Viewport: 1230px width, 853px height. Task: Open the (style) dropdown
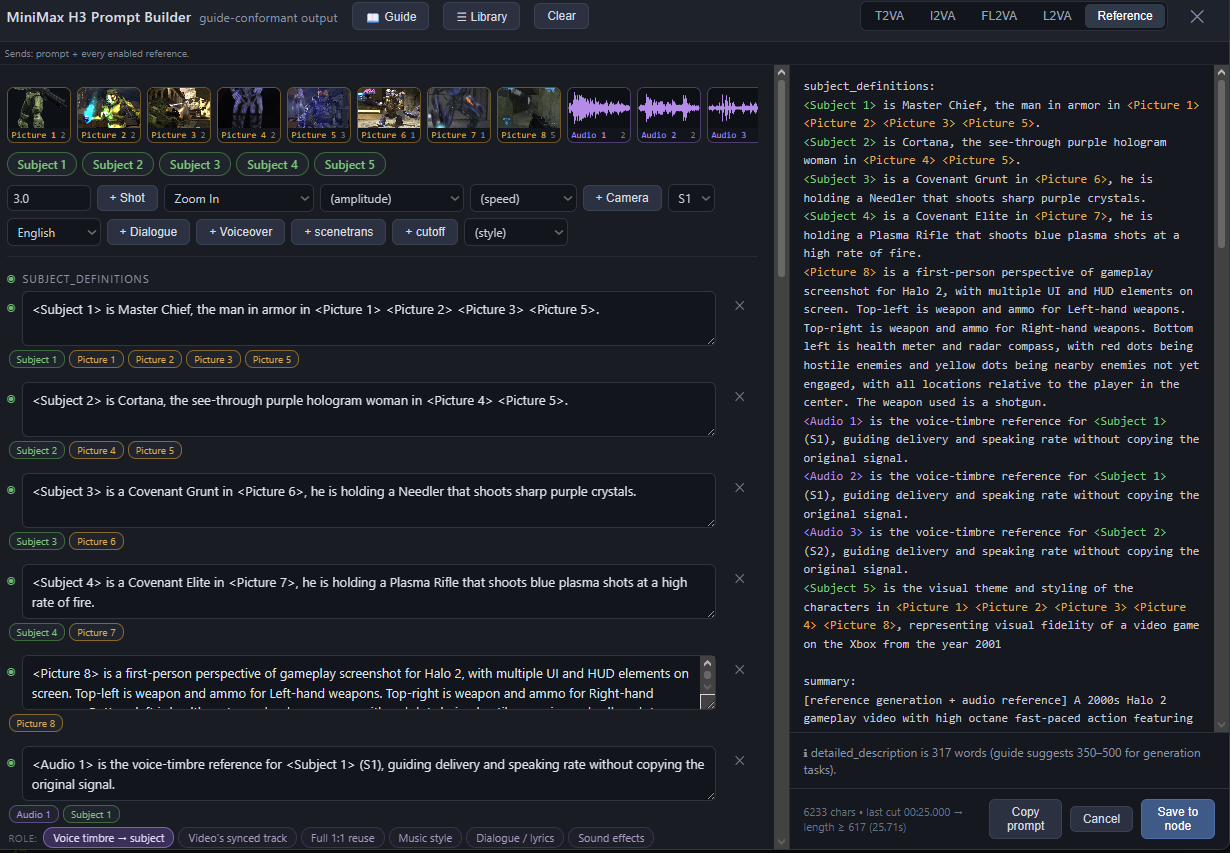pyautogui.click(x=516, y=232)
